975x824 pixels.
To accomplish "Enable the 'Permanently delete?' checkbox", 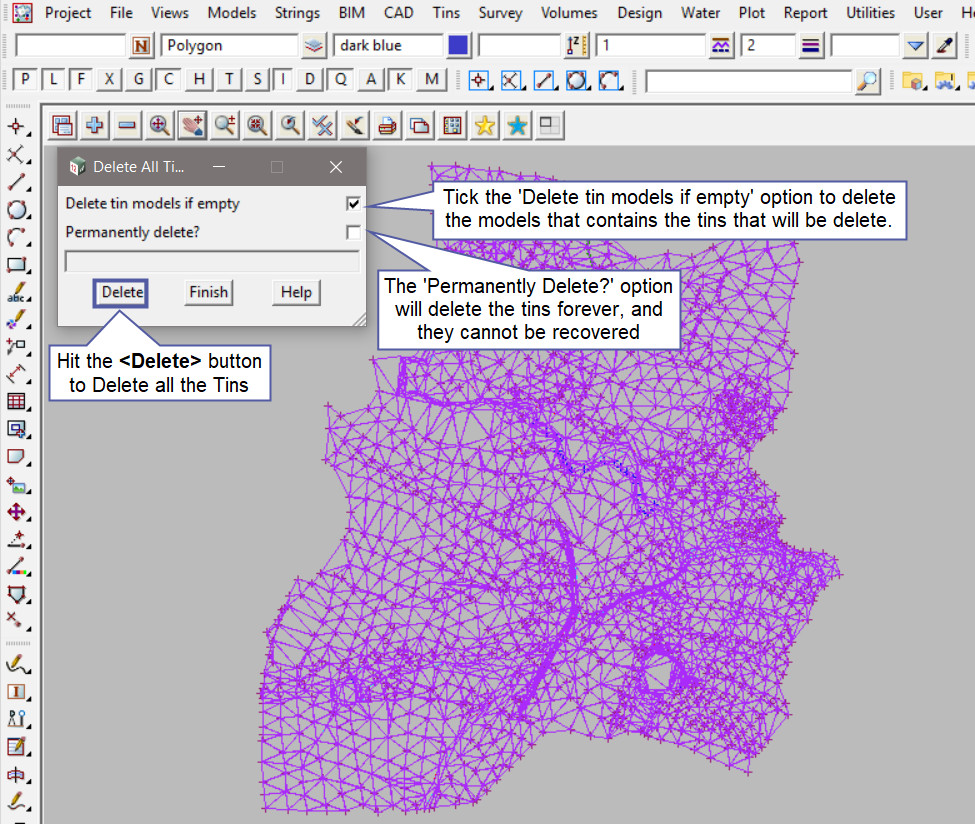I will click(353, 233).
